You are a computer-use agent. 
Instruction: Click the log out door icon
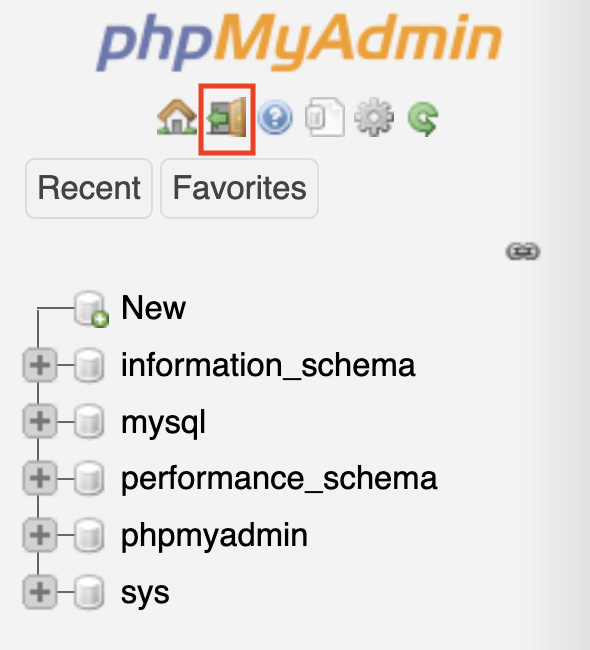(x=227, y=117)
